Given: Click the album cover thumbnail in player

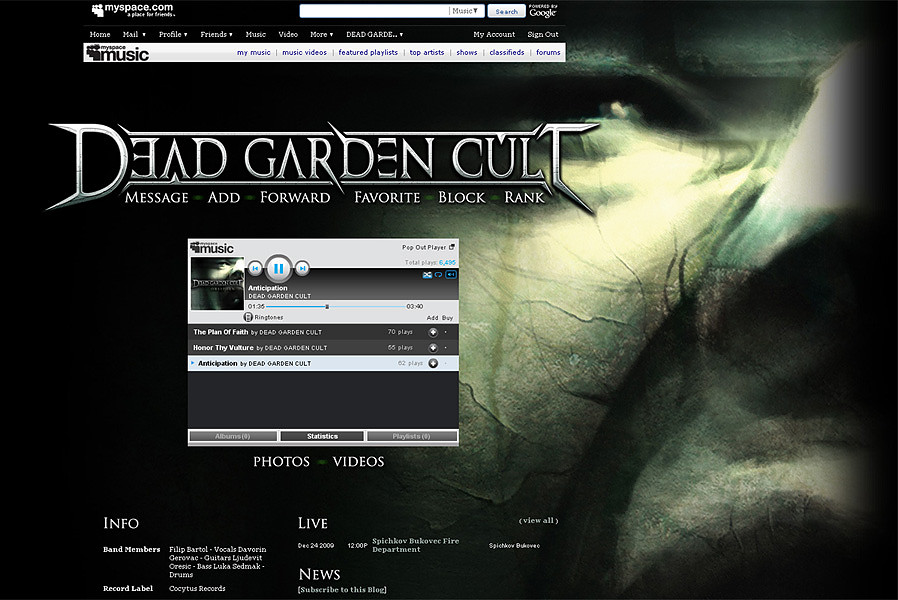Looking at the screenshot, I should [x=218, y=283].
